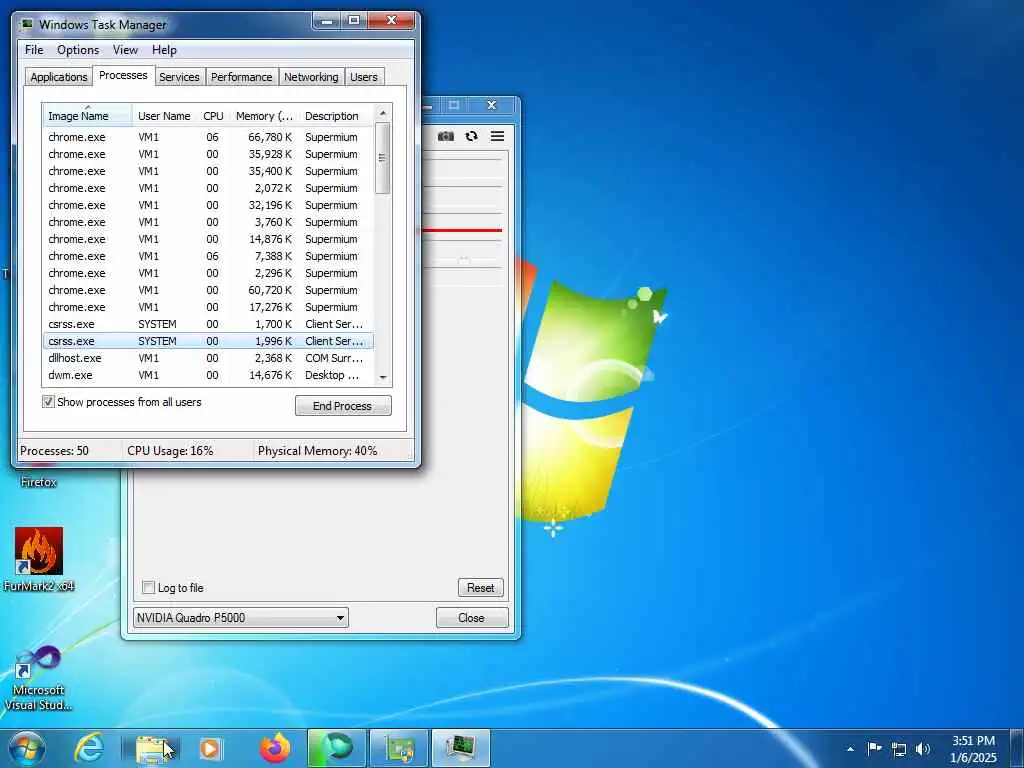The image size is (1024, 768).
Task: Open Firefox from the taskbar
Action: [x=275, y=748]
